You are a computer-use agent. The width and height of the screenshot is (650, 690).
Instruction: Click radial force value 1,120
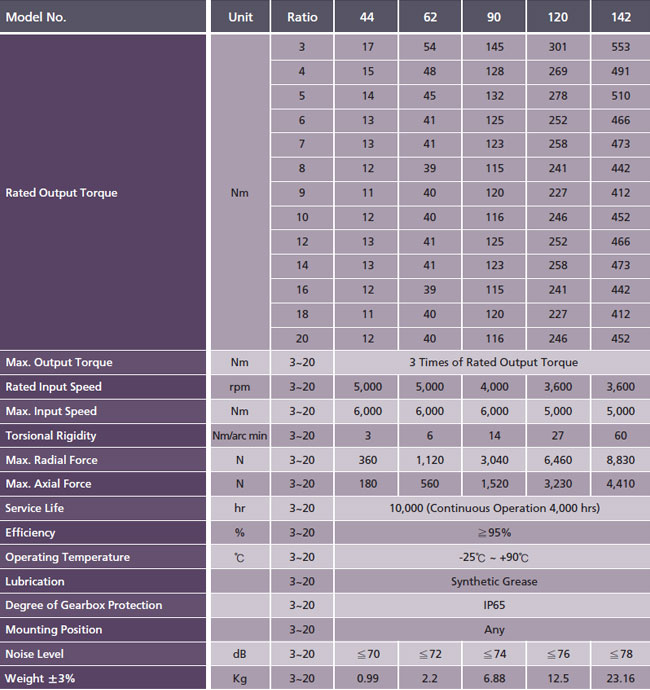click(430, 460)
